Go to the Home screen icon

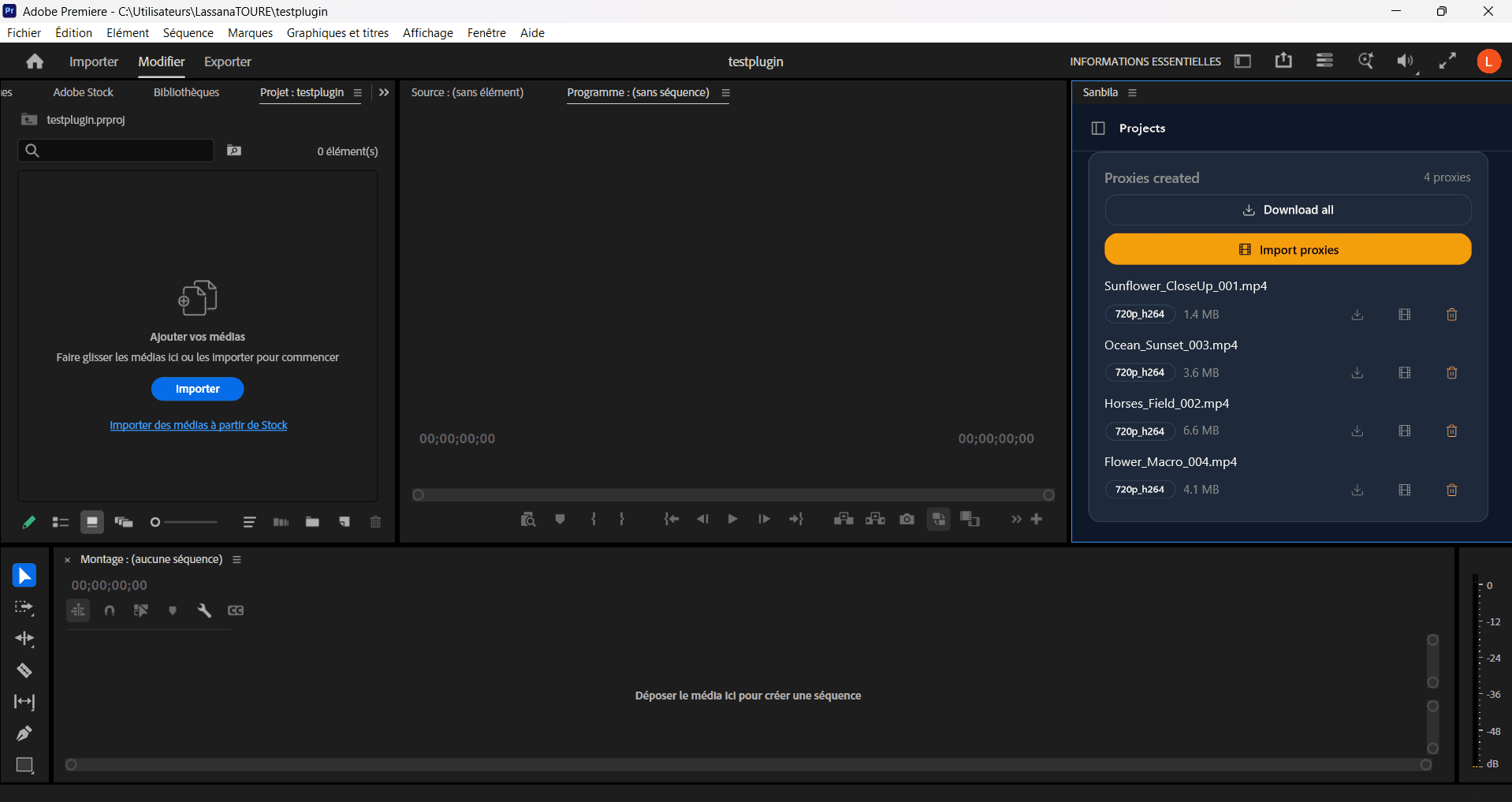pos(35,62)
